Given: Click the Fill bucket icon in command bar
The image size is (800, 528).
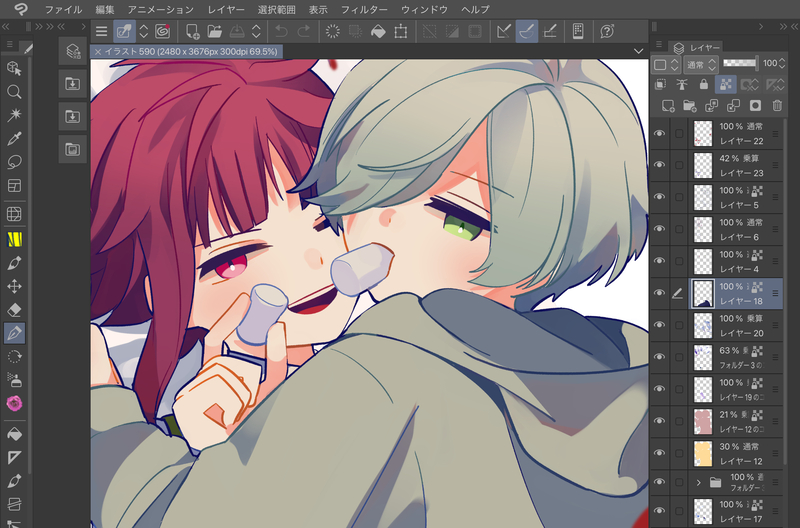Looking at the screenshot, I should pos(378,32).
